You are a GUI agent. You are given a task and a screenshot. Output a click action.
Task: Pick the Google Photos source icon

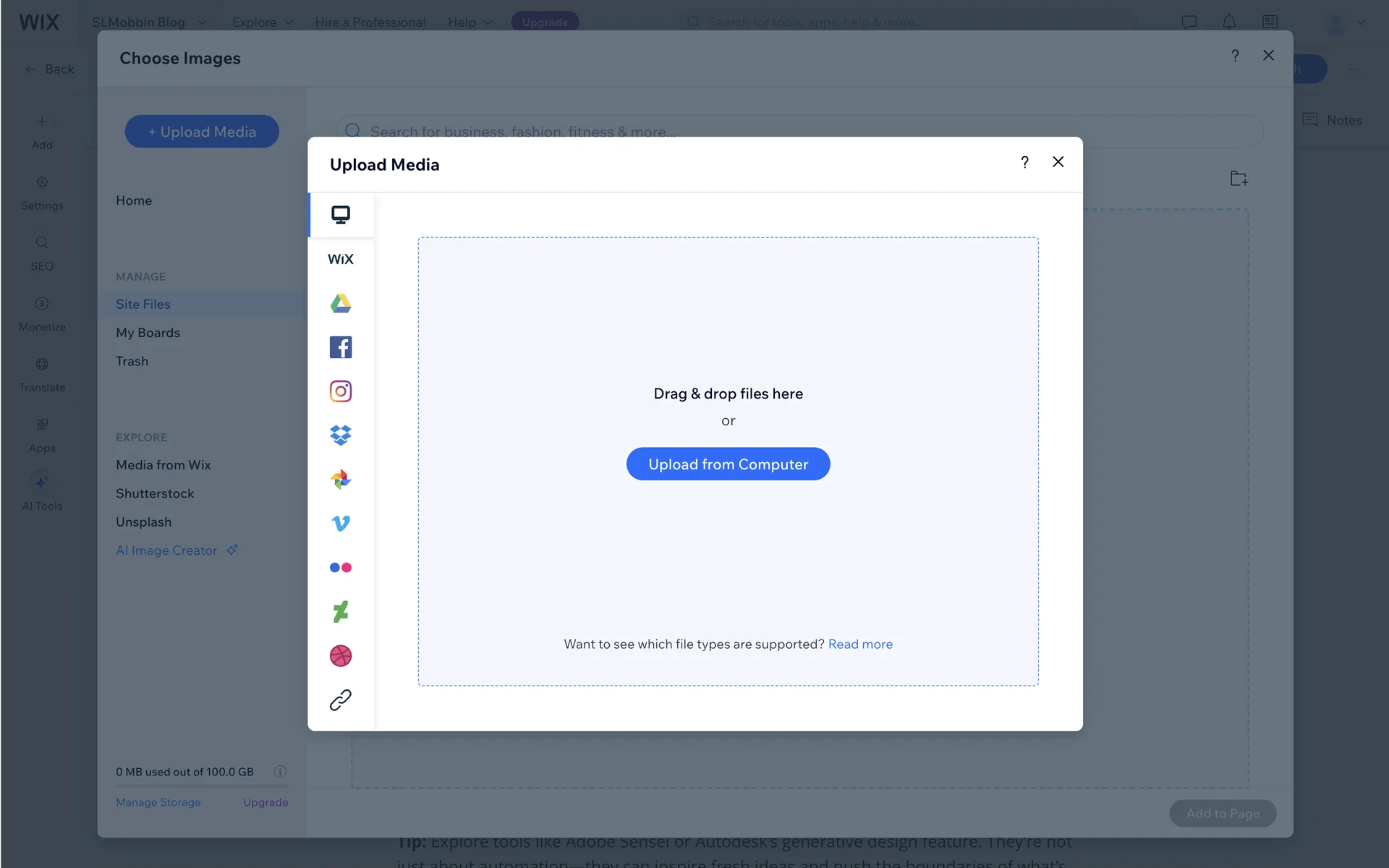(341, 480)
